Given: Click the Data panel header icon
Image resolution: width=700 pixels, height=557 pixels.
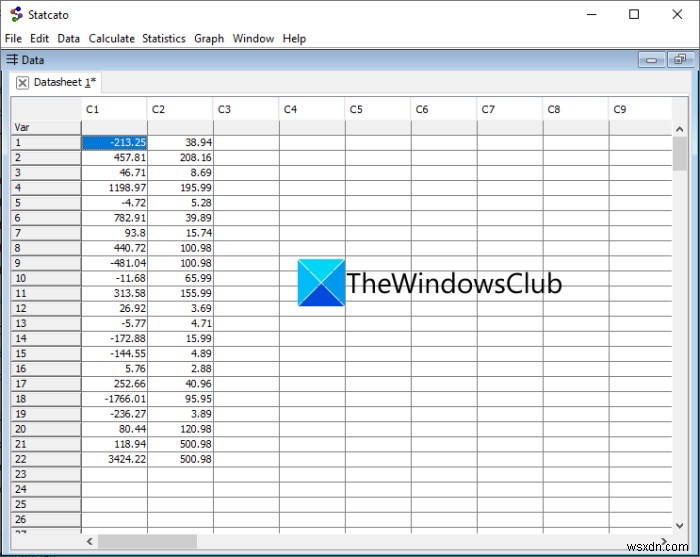Looking at the screenshot, I should [x=12, y=59].
